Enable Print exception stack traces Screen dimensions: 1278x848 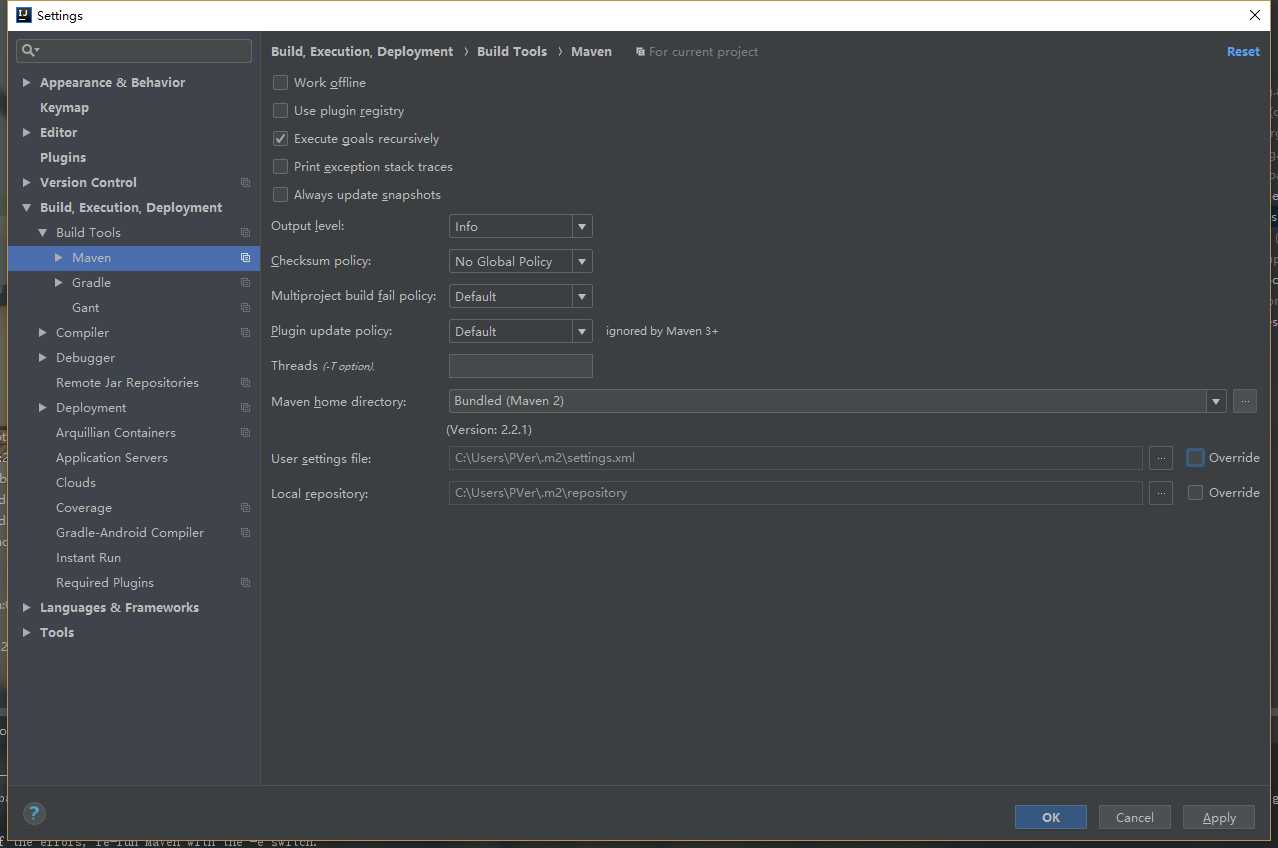(280, 166)
